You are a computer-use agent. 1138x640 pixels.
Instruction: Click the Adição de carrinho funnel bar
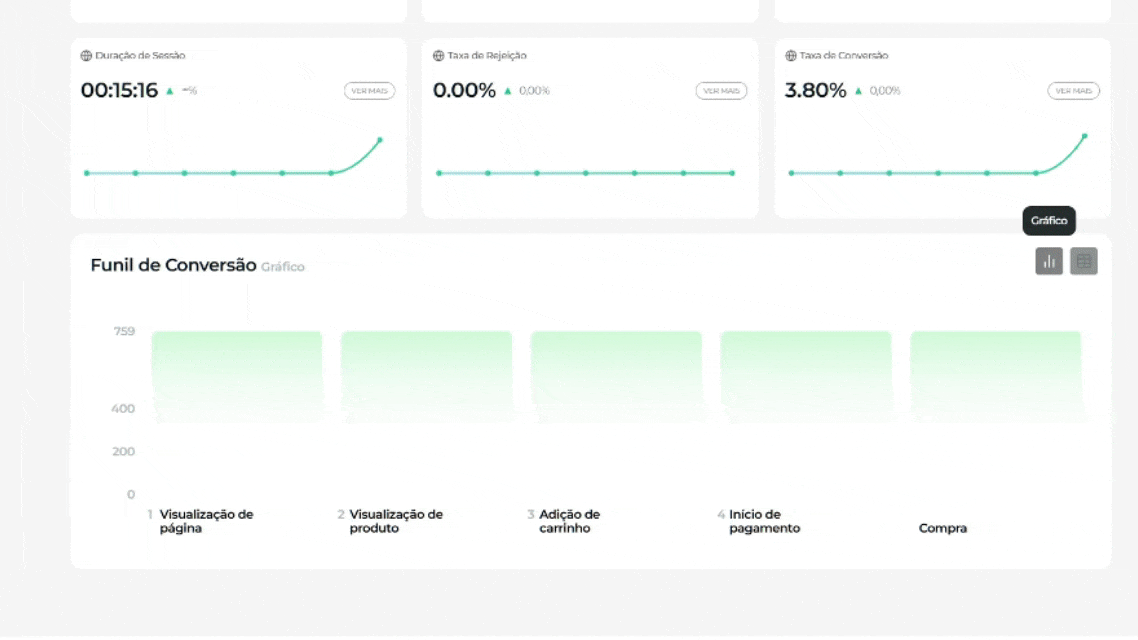click(x=616, y=377)
